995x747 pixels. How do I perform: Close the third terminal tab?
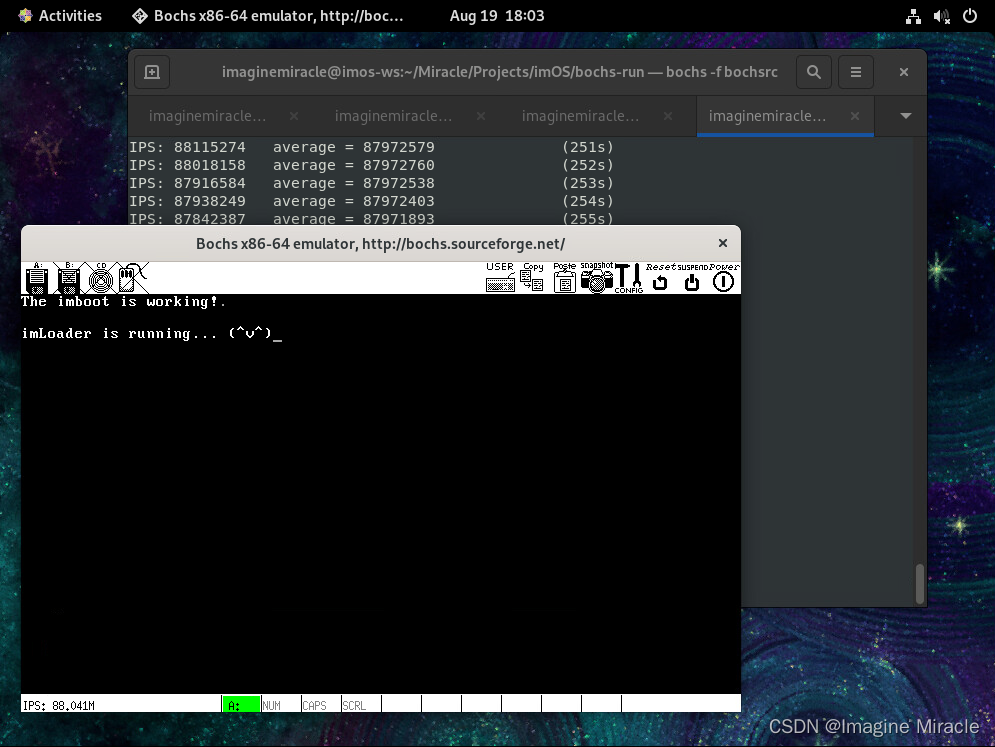click(668, 116)
